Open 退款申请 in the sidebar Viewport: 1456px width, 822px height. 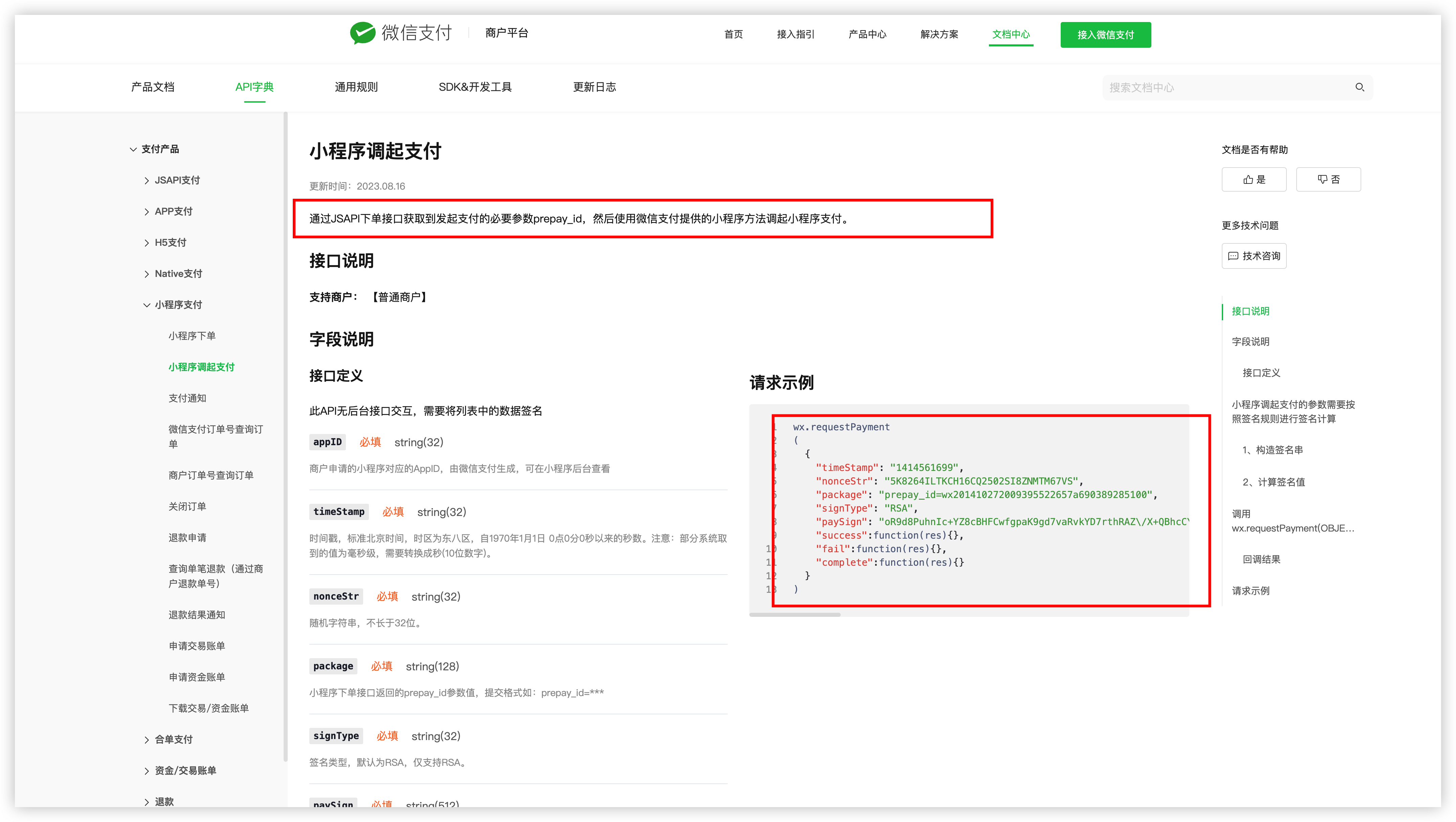pos(187,538)
